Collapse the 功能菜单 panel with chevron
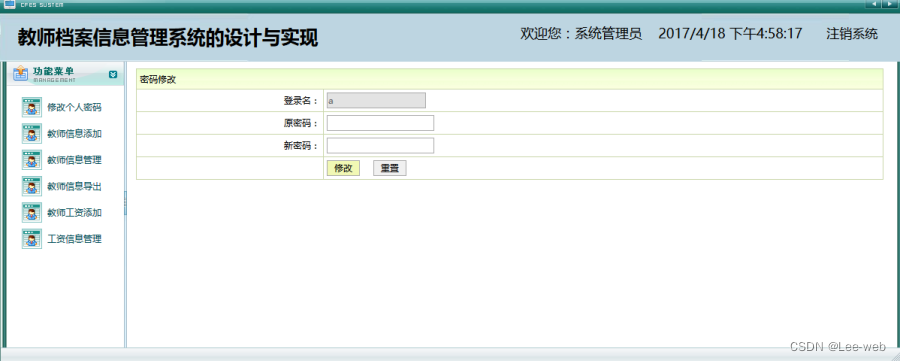901x361 pixels. (x=113, y=74)
